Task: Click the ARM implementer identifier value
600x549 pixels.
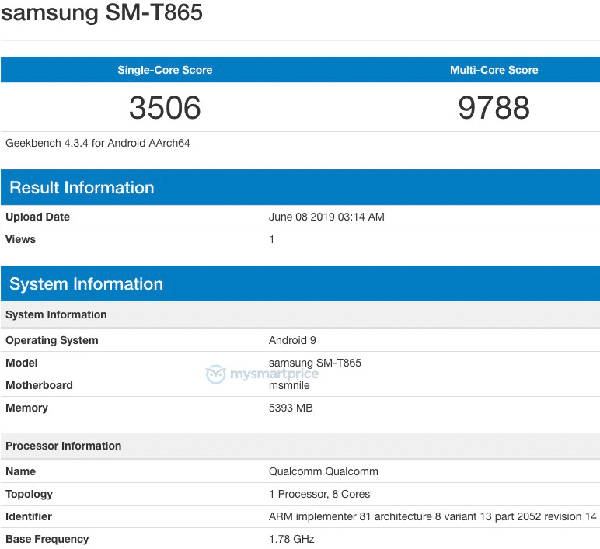Action: point(432,517)
